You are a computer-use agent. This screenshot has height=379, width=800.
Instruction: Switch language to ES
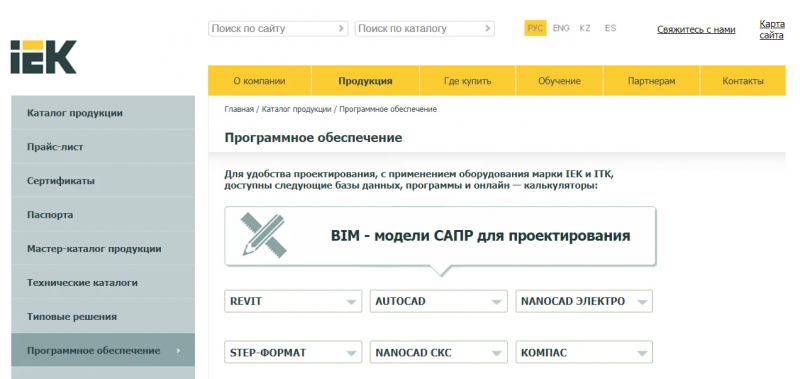coord(610,28)
